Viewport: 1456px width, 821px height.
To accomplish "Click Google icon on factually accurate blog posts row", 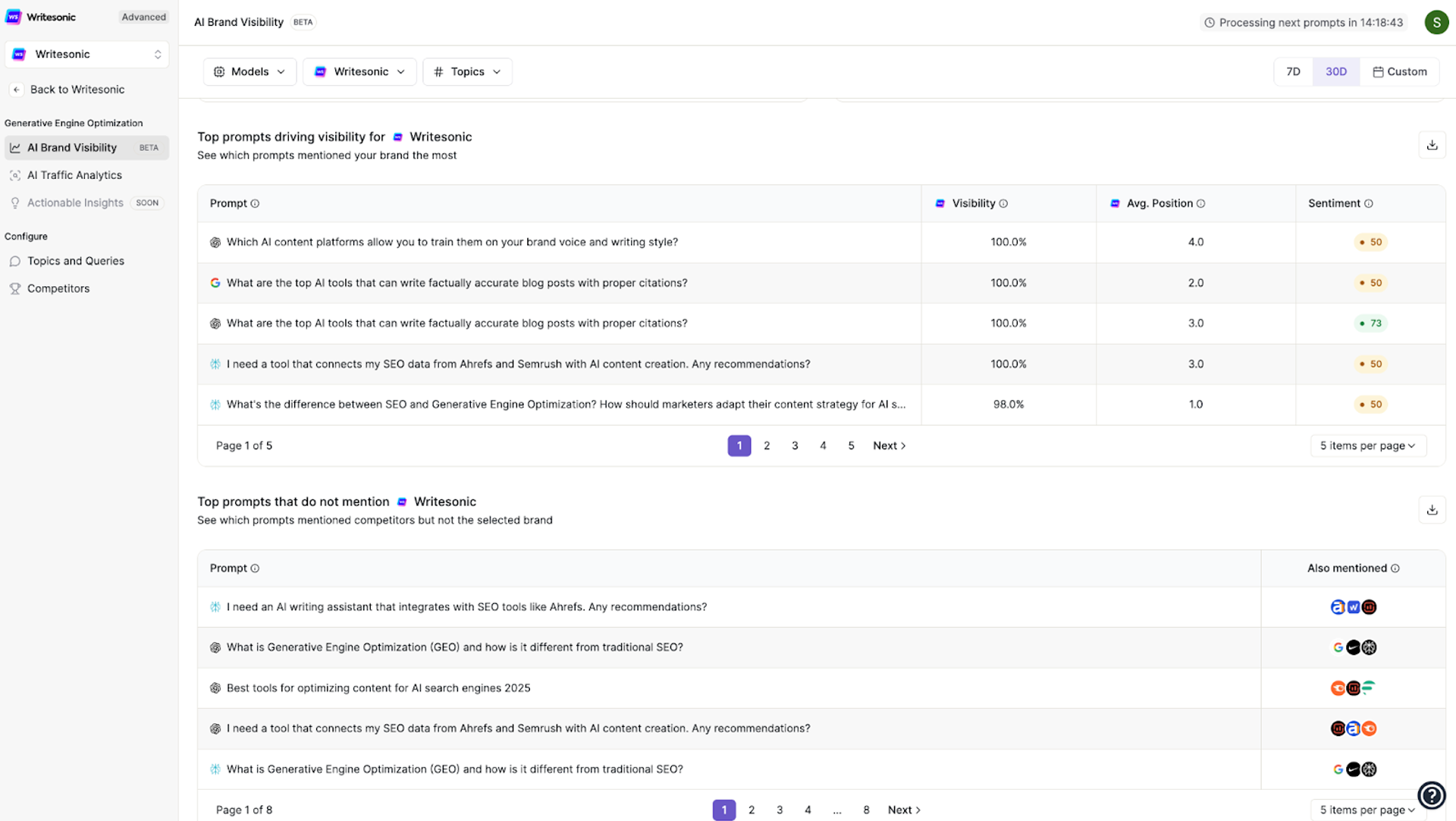I will 215,283.
